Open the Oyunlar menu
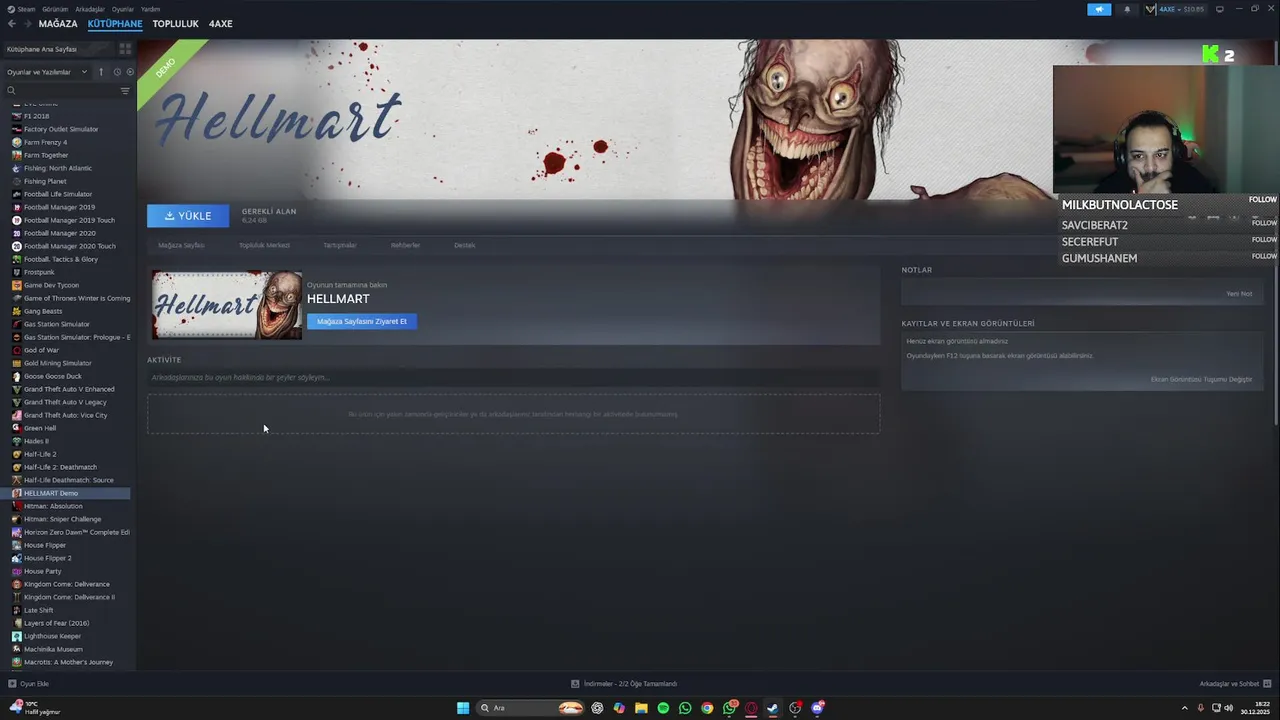Screen dimensions: 1280x720 123,9
